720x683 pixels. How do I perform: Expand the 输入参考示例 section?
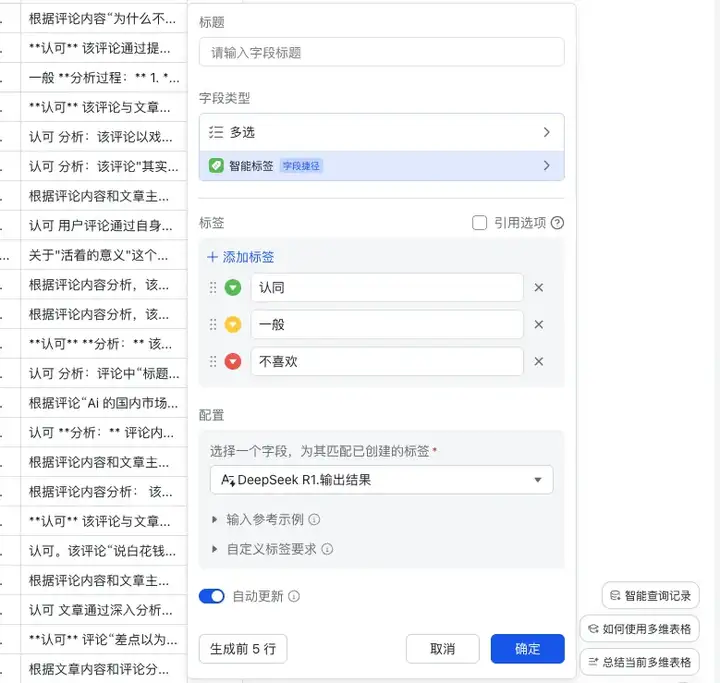coord(214,519)
